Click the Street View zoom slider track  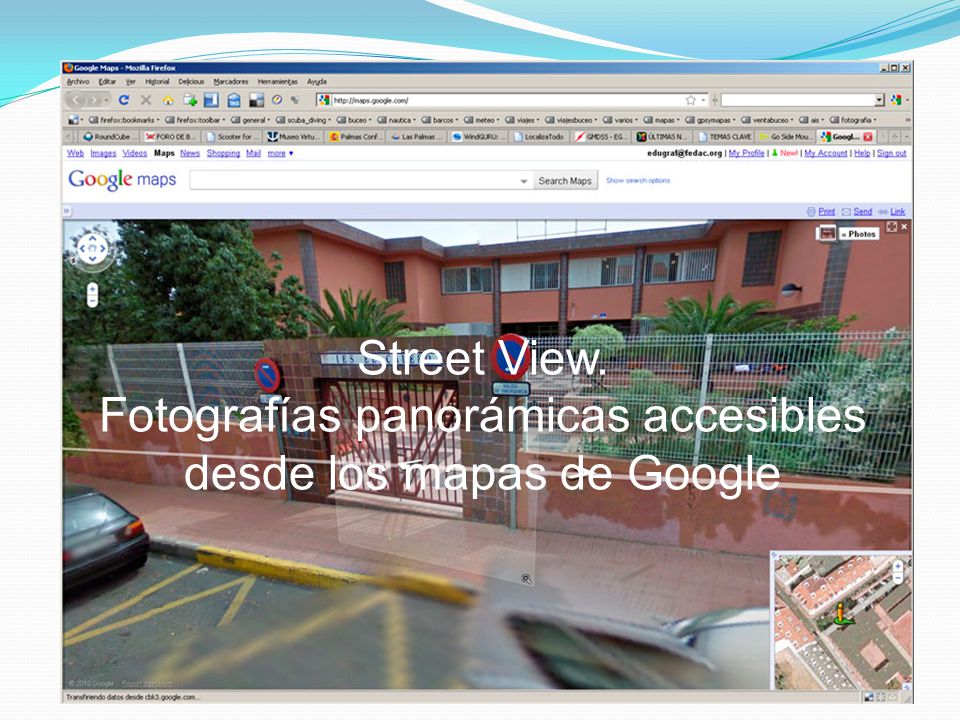point(92,294)
